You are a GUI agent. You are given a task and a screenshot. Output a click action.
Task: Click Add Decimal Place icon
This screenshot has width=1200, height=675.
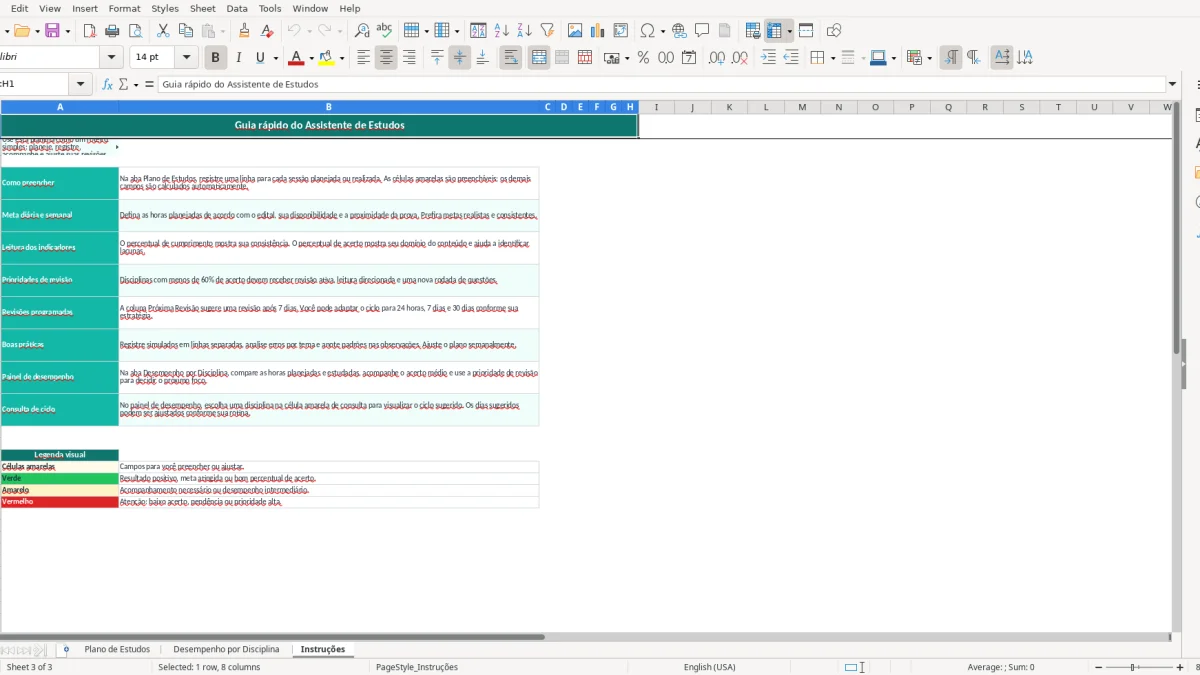(717, 58)
